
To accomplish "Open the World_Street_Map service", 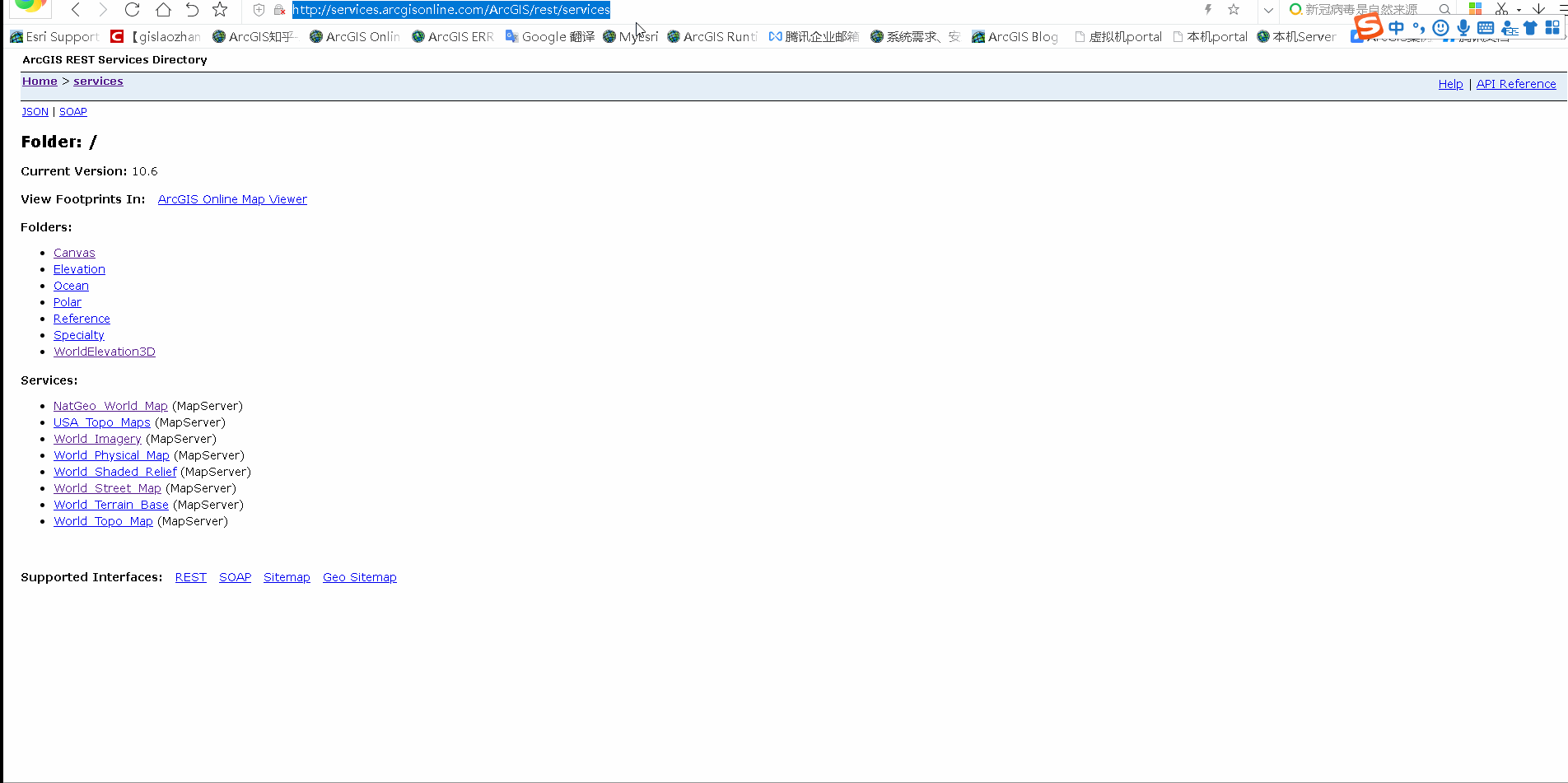I will (x=107, y=488).
